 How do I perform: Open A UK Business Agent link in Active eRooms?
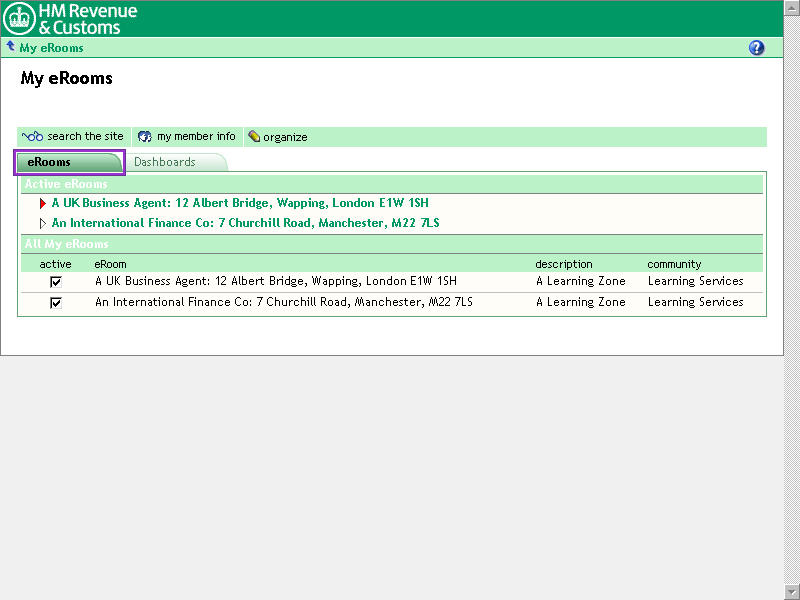click(x=240, y=203)
